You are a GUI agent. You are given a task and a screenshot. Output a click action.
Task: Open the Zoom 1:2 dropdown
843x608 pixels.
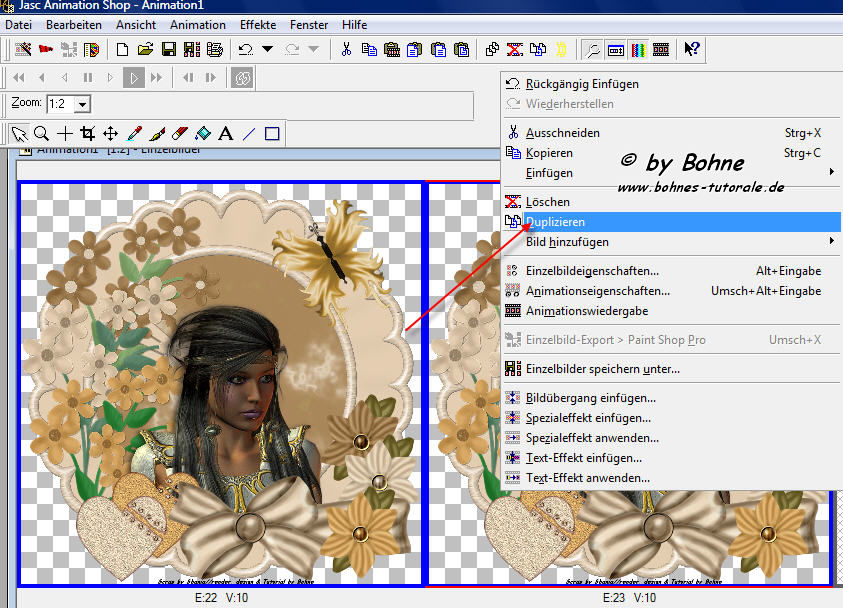(x=82, y=104)
